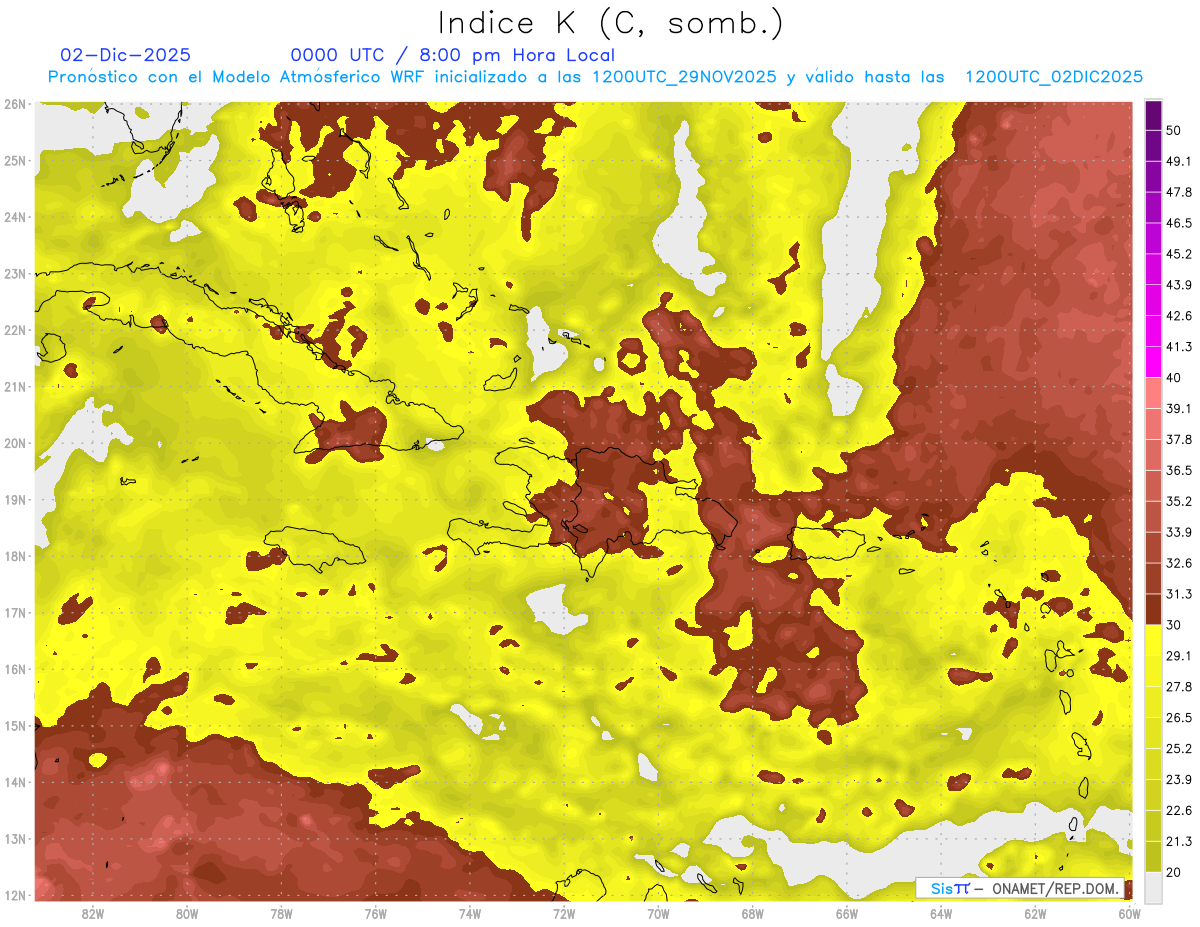The height and width of the screenshot is (927, 1200).
Task: Click the longitude axis label "74W"
Action: pyautogui.click(x=470, y=913)
